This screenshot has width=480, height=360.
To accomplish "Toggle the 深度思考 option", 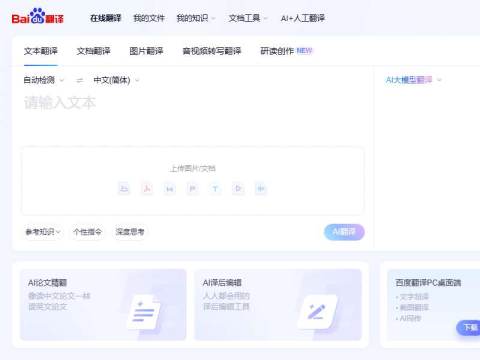I will tap(130, 232).
